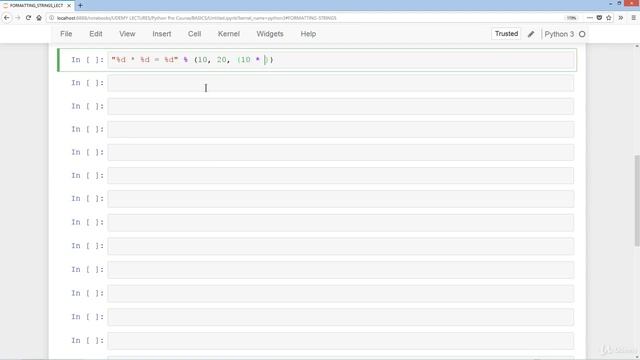Click the localhost address bar URL
640x360 pixels.
197,18
